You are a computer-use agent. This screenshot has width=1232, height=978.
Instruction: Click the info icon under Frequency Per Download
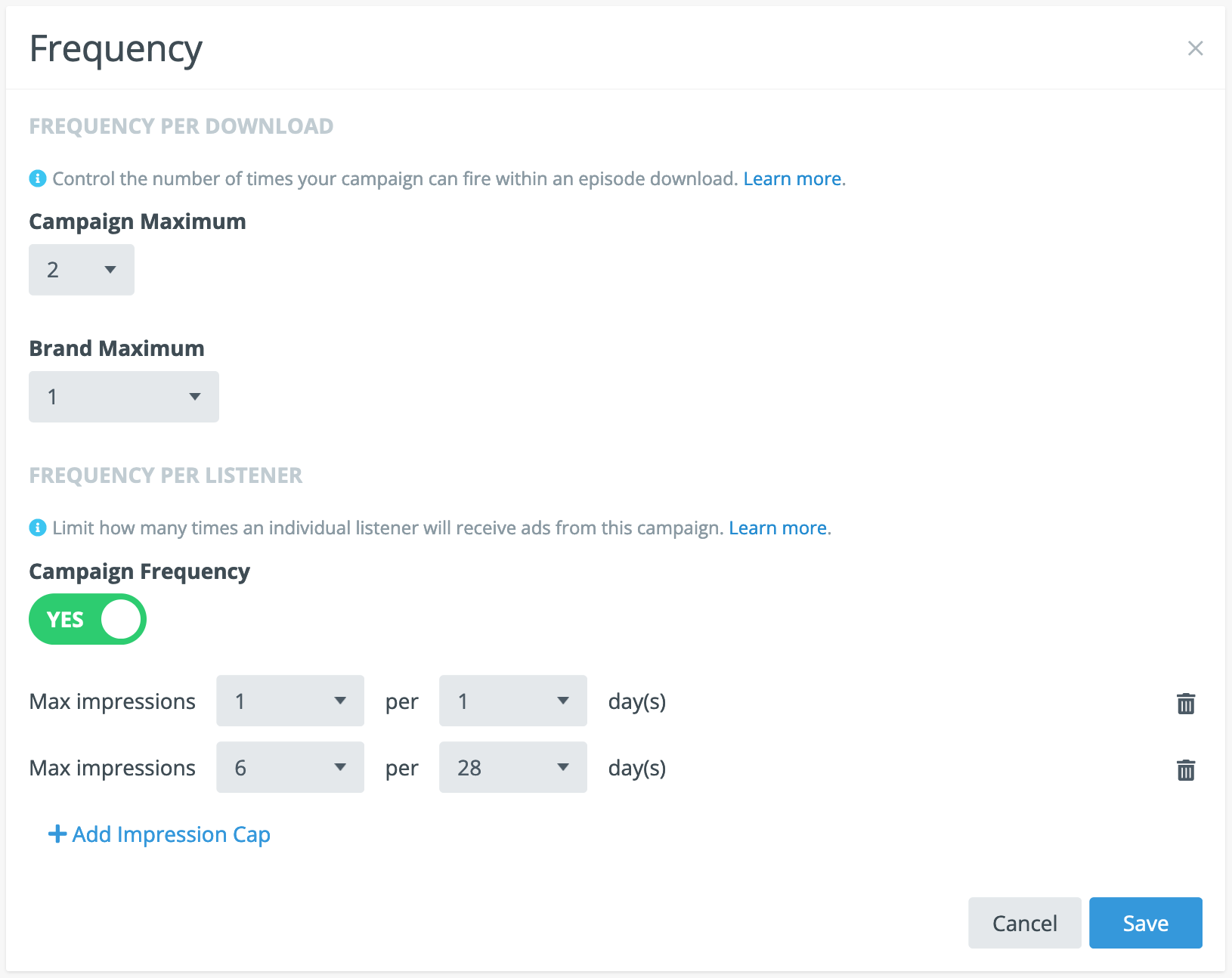[x=38, y=178]
